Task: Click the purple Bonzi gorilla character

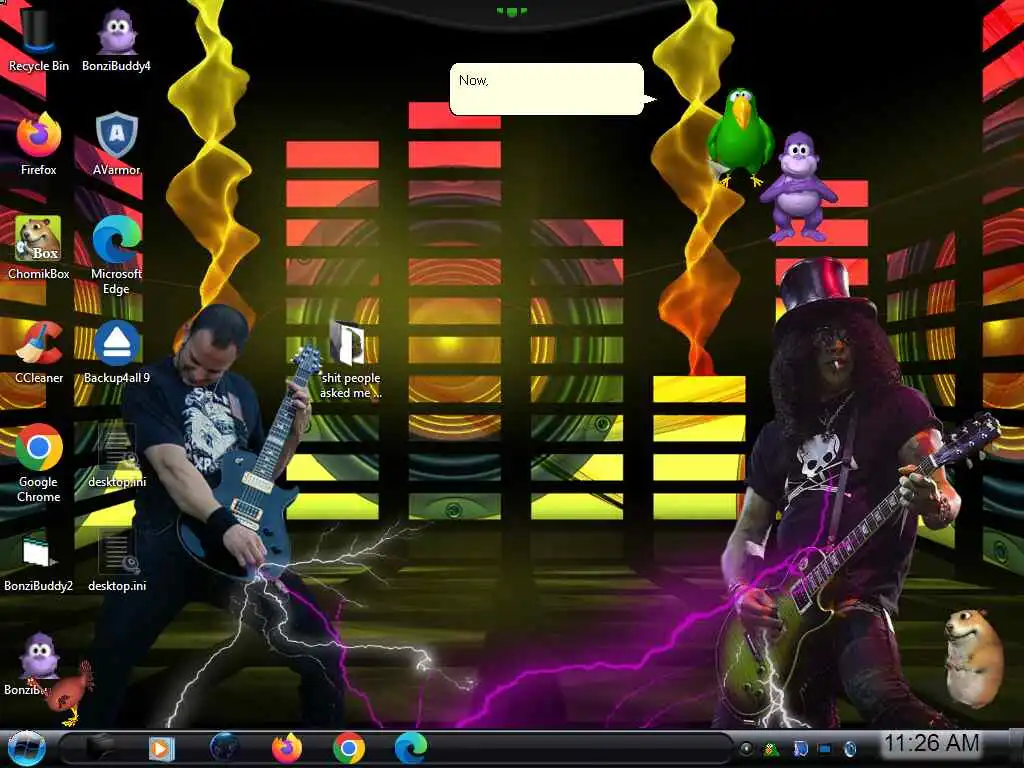Action: 799,187
